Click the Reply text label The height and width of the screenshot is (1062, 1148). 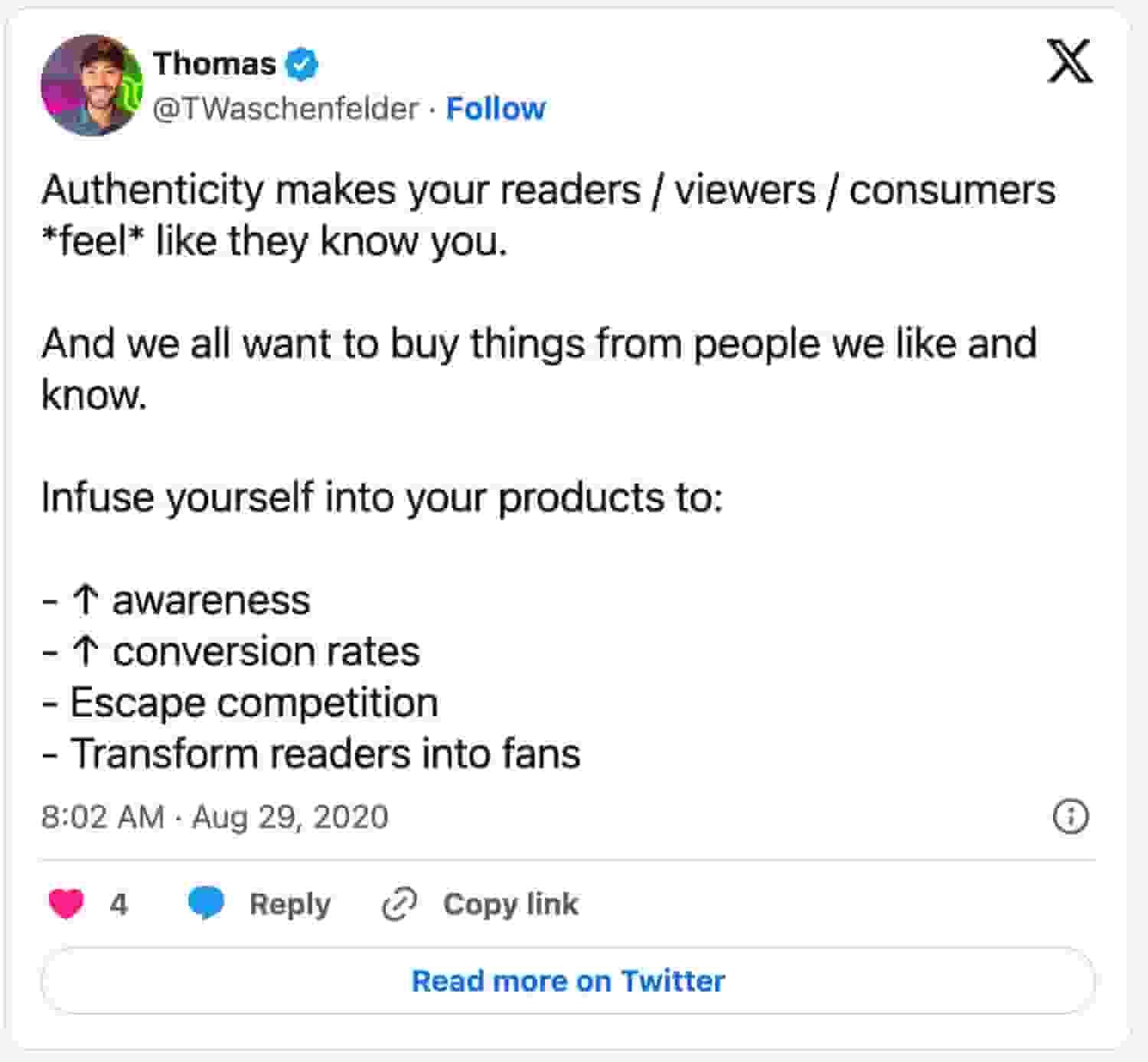pyautogui.click(x=290, y=904)
